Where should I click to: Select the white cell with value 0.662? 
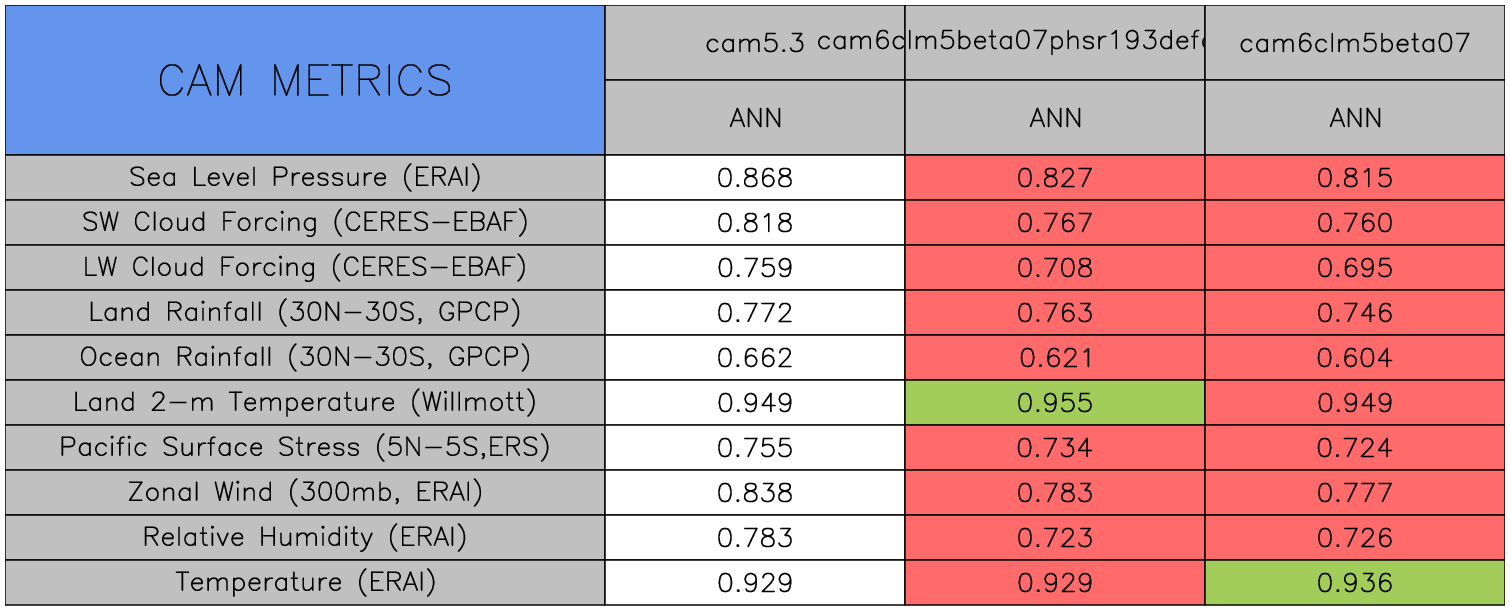pos(755,358)
